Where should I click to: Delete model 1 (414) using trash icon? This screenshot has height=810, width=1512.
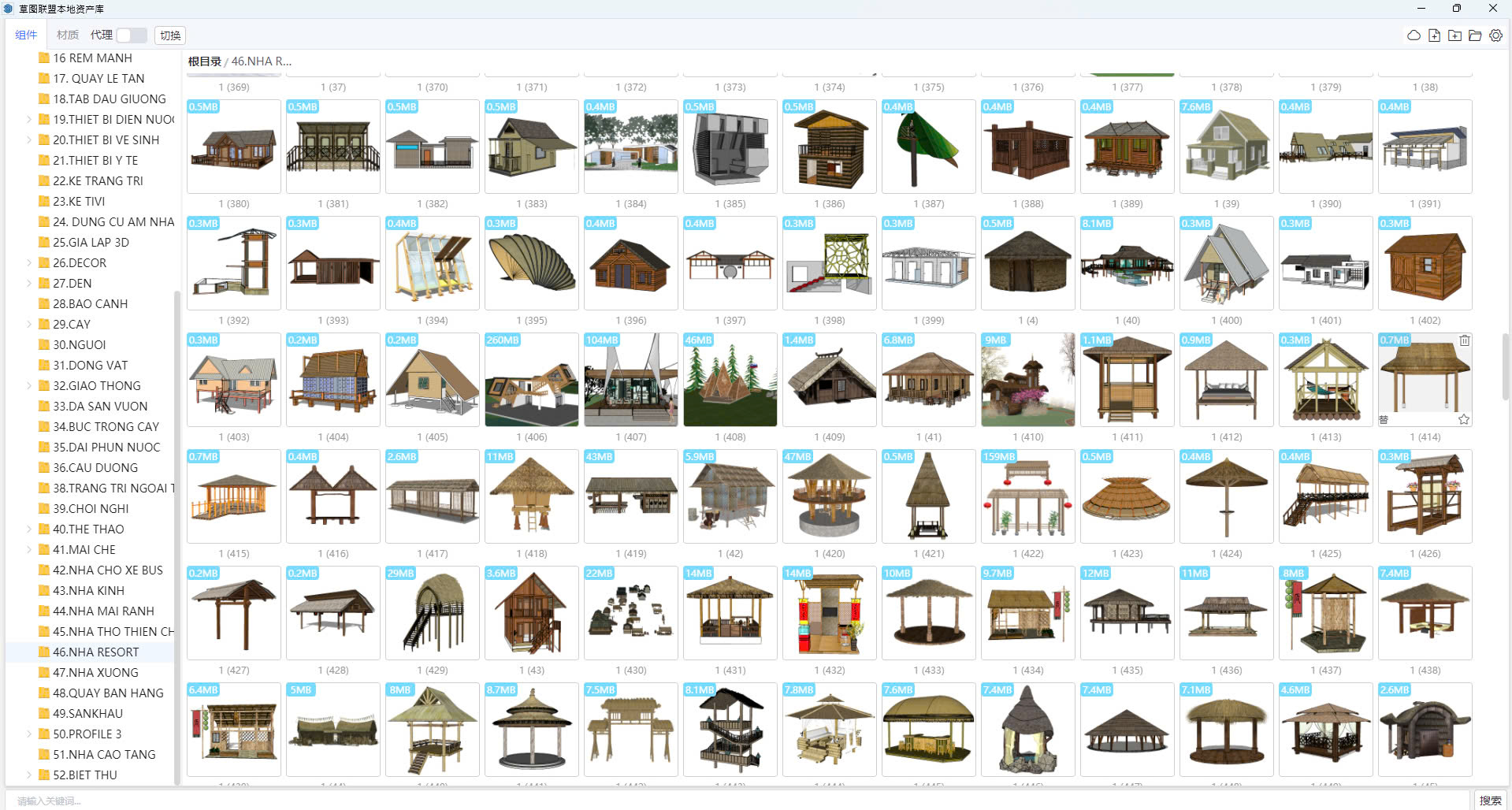pyautogui.click(x=1464, y=340)
